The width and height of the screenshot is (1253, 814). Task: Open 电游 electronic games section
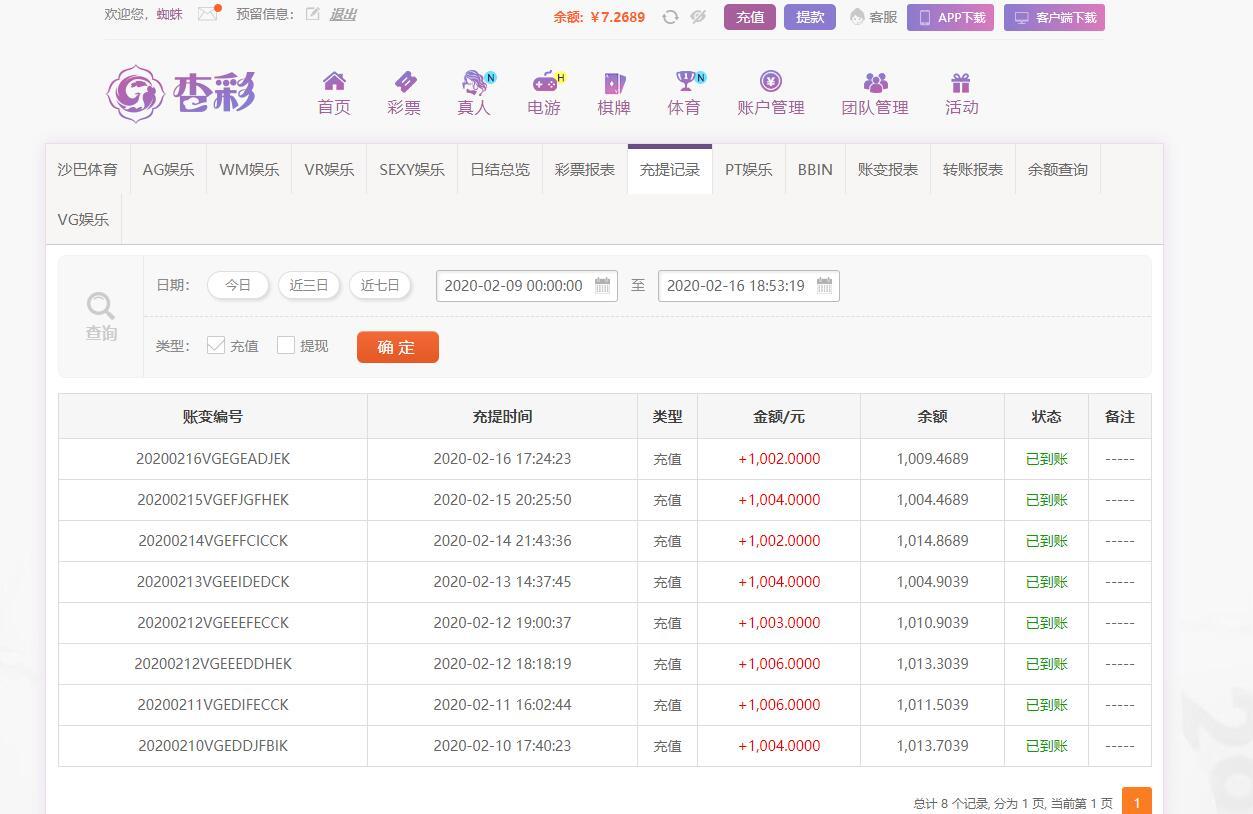(544, 94)
